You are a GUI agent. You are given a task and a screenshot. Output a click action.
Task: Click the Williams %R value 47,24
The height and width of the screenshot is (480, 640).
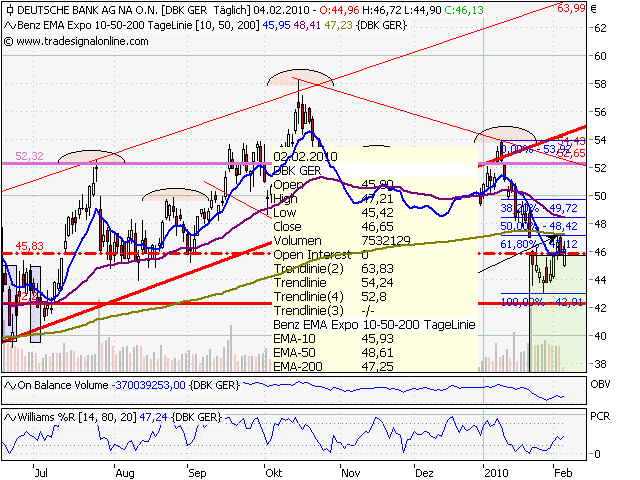tap(153, 417)
